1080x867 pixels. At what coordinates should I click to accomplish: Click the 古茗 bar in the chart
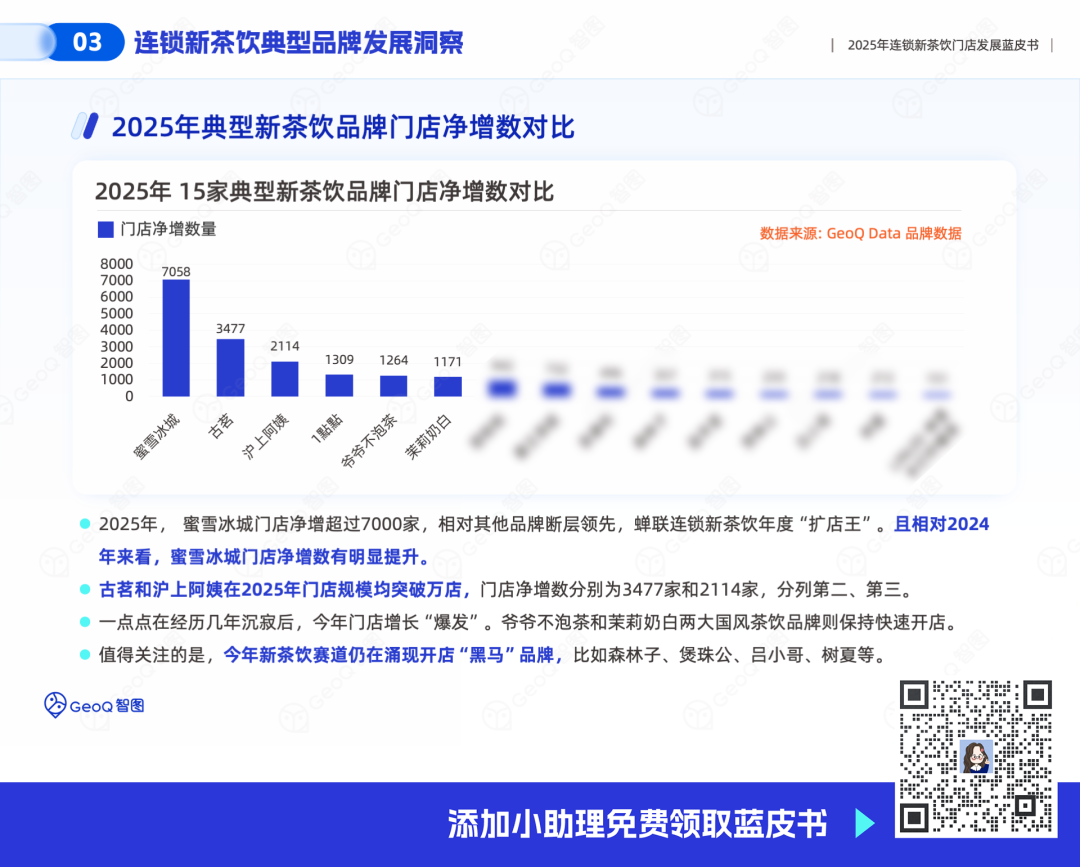(x=230, y=367)
